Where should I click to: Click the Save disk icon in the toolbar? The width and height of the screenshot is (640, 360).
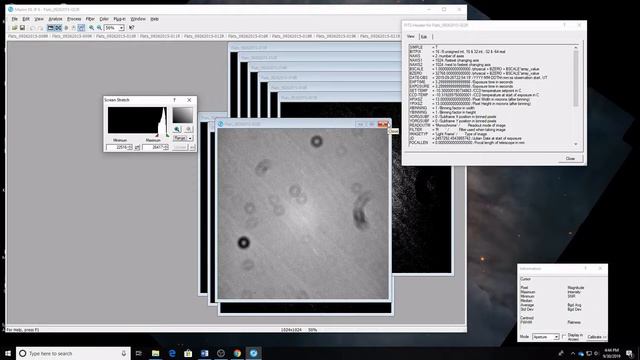22,28
